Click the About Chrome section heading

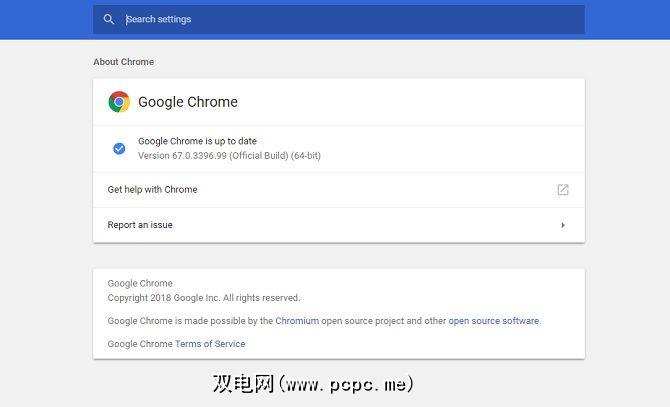click(x=124, y=62)
